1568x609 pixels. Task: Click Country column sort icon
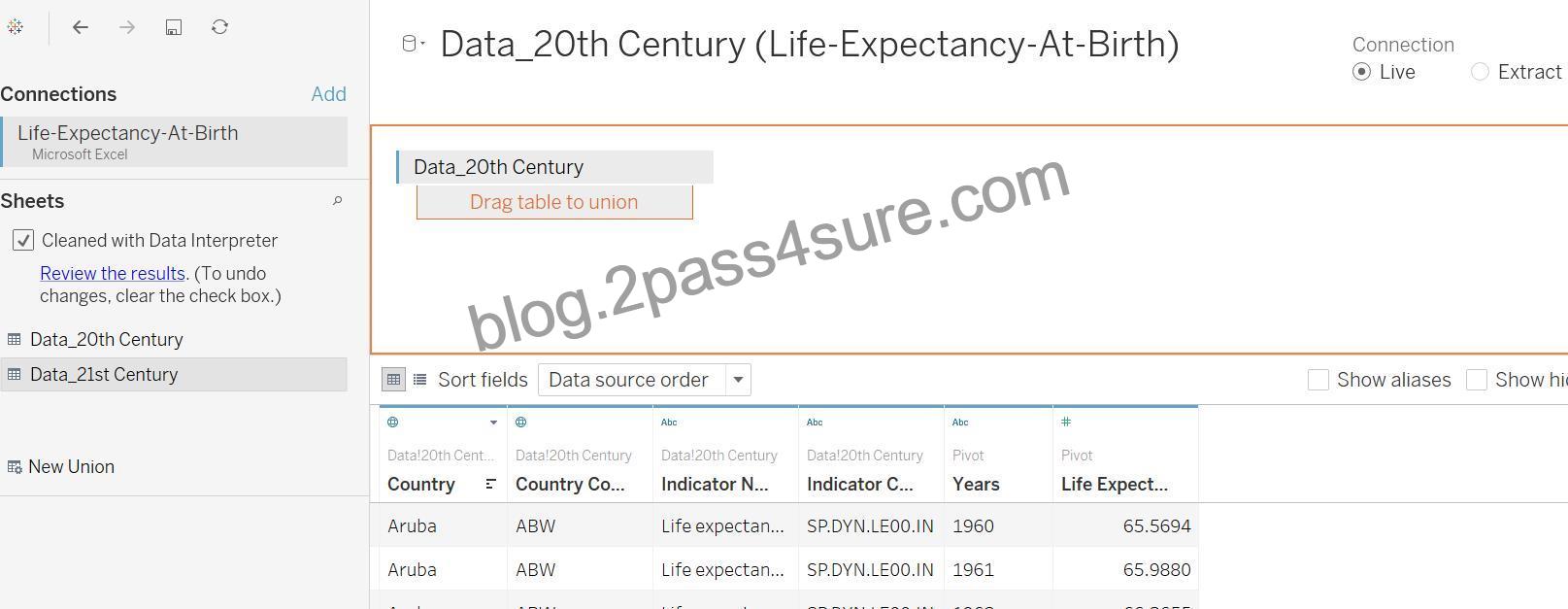click(x=490, y=484)
